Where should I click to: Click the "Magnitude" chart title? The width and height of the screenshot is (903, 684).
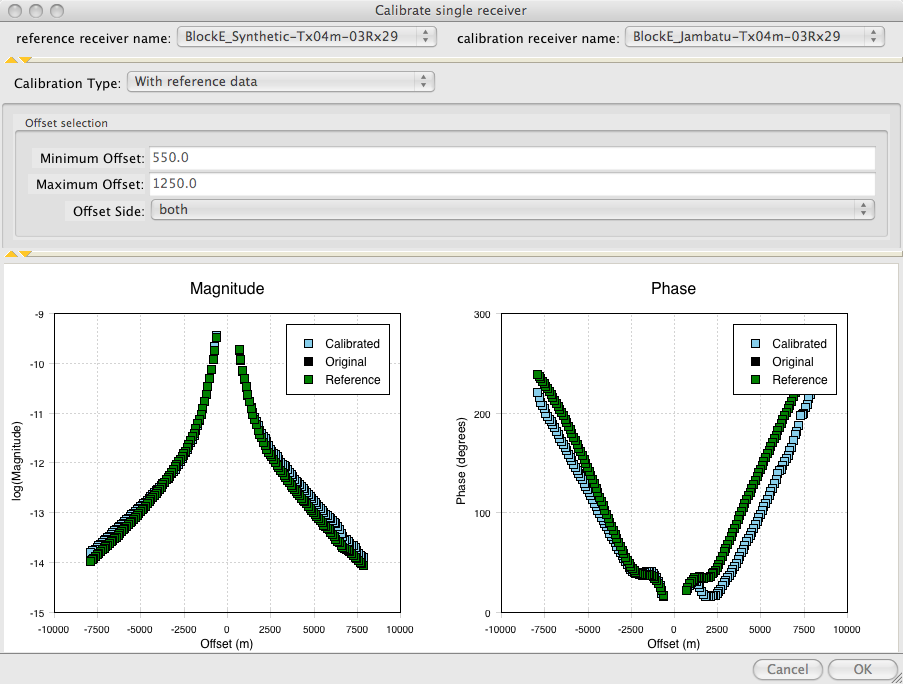click(x=227, y=288)
